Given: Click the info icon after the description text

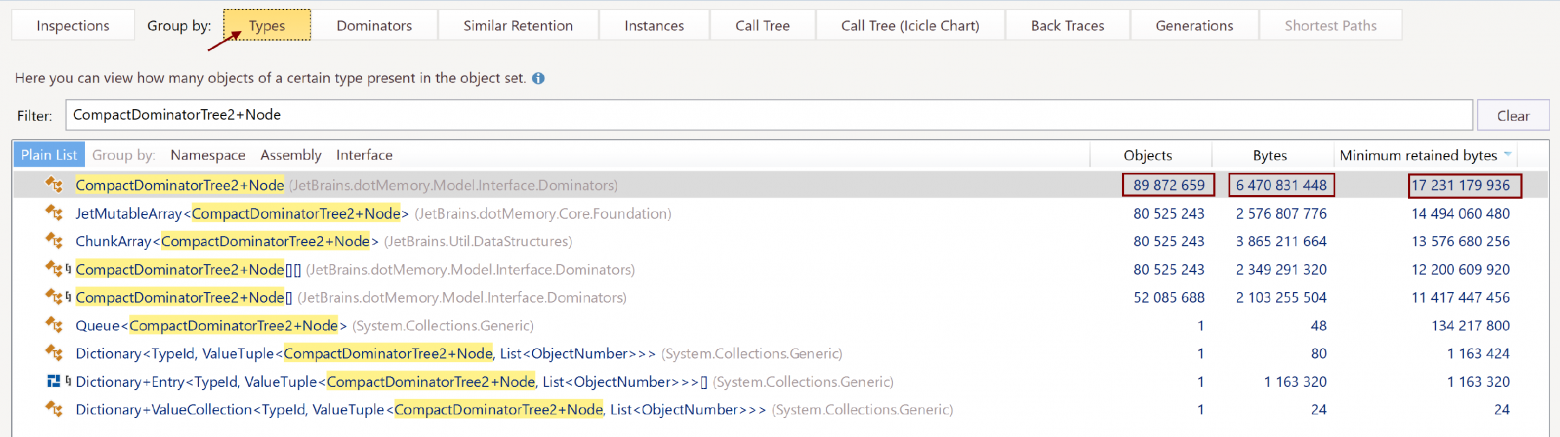Looking at the screenshot, I should pos(538,78).
